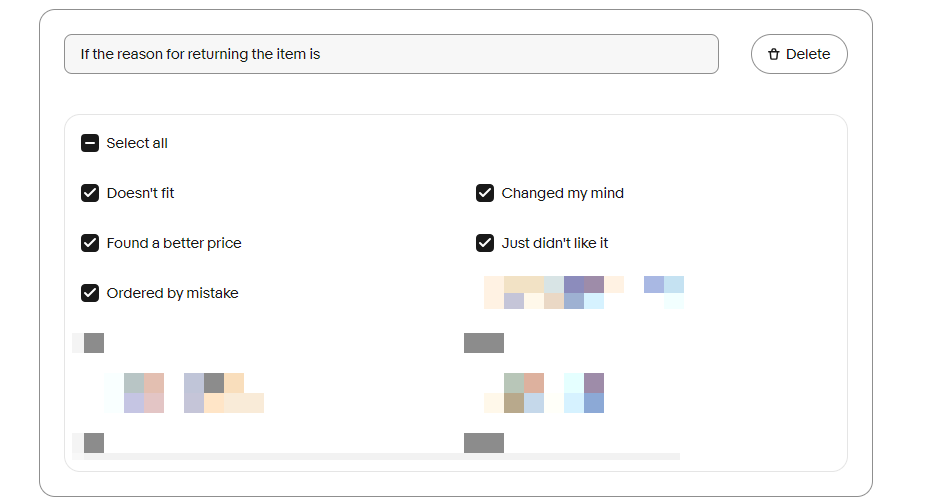Click the Changed my mind label
Viewport: 936px width, 502px height.
coord(562,193)
